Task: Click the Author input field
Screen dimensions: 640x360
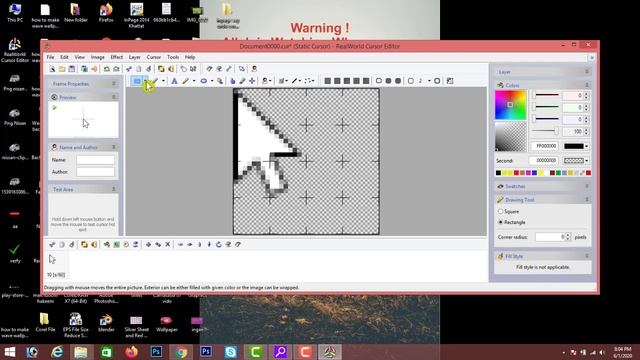Action: click(x=96, y=172)
